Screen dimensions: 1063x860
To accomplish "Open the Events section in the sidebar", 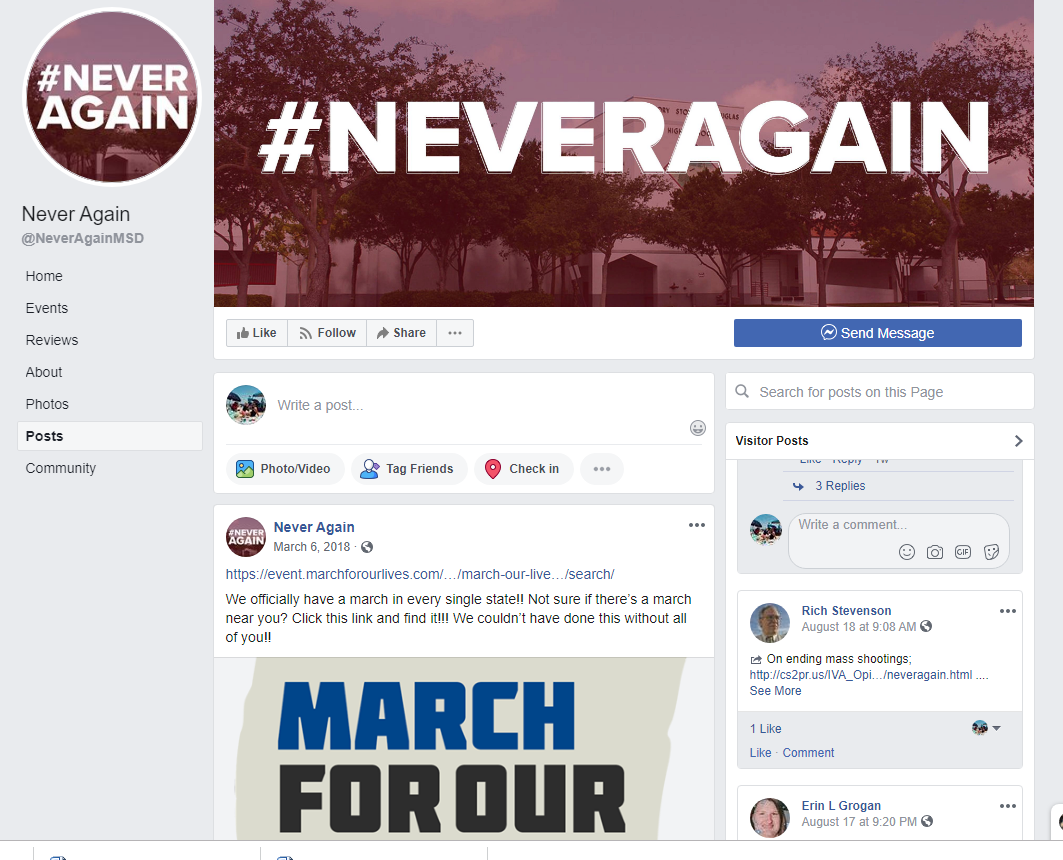I will point(47,308).
